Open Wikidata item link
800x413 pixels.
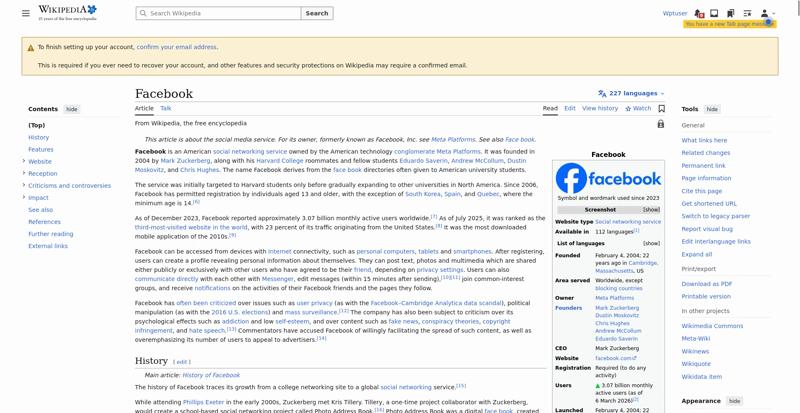(x=702, y=377)
